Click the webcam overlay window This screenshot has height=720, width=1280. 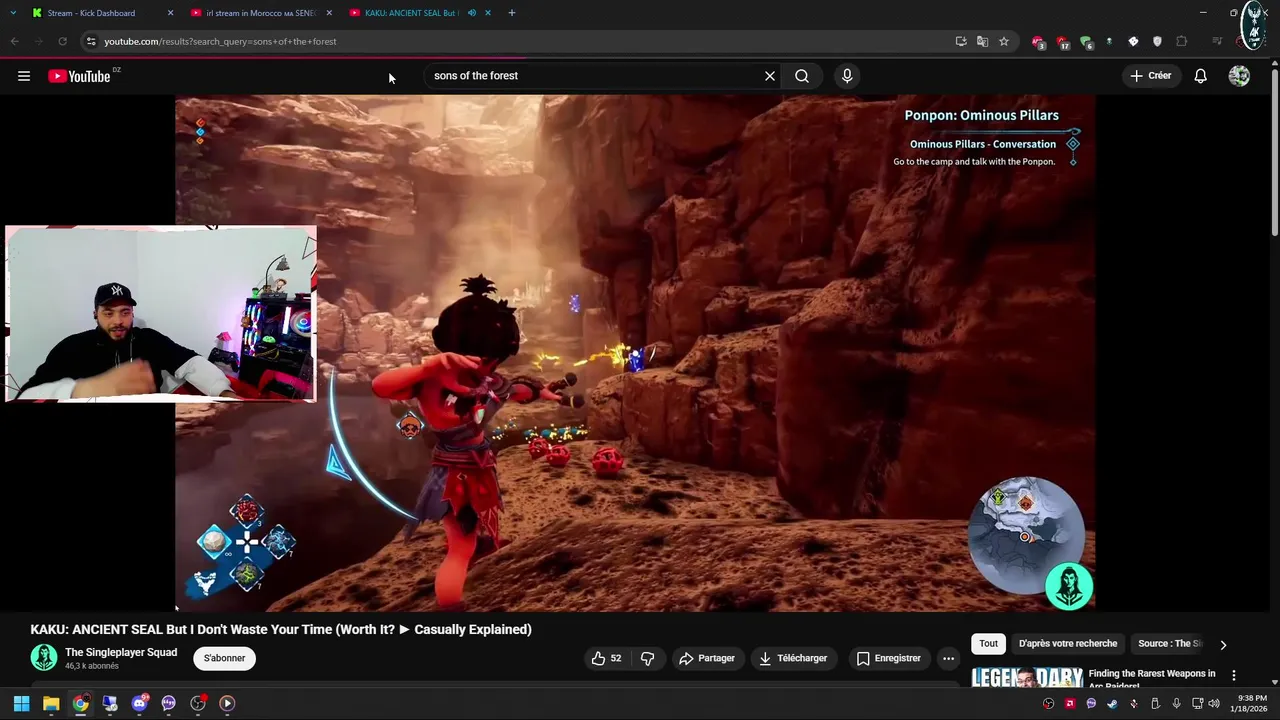[x=160, y=313]
